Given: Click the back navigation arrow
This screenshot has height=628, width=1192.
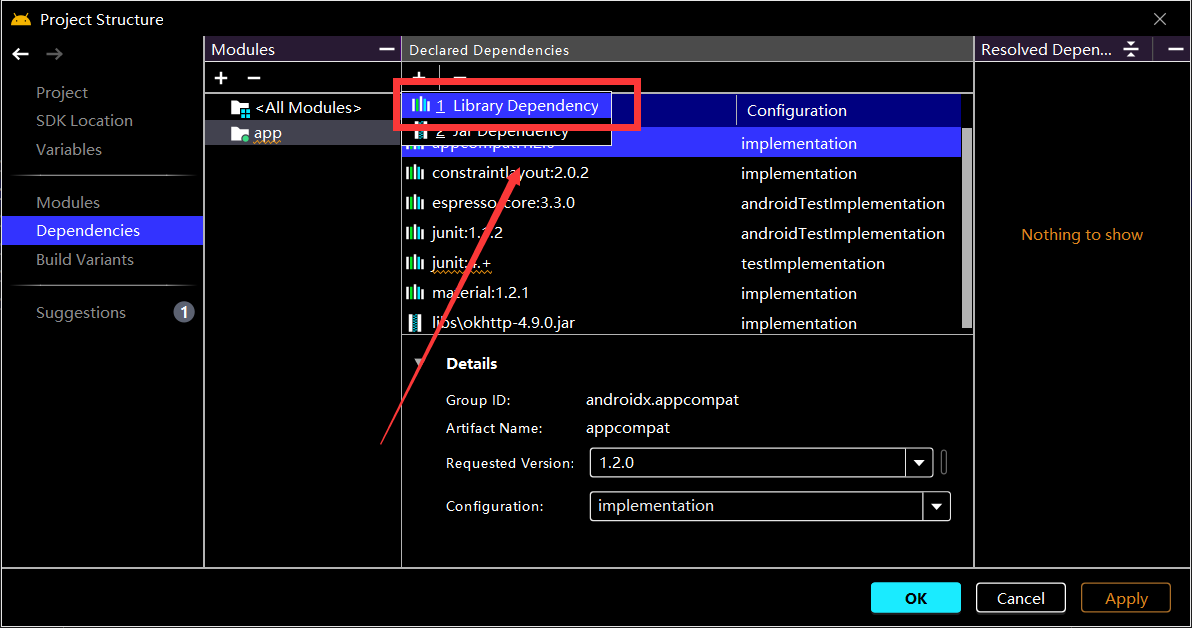Looking at the screenshot, I should [21, 54].
